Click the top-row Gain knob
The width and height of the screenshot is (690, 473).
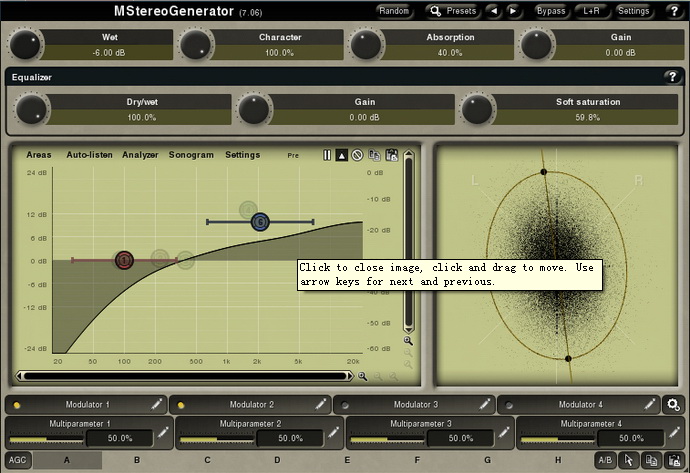536,44
